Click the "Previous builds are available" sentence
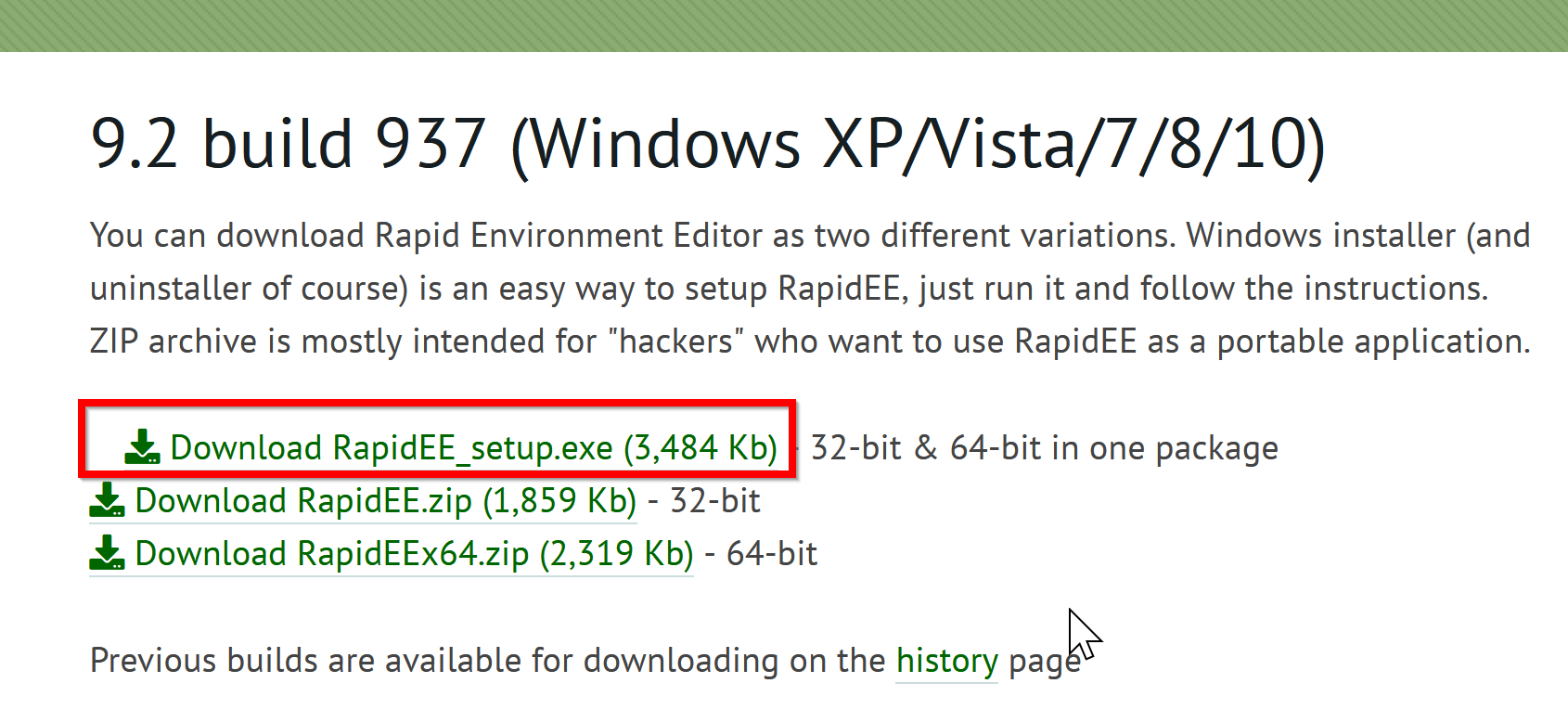1568x709 pixels. pyautogui.click(x=585, y=661)
